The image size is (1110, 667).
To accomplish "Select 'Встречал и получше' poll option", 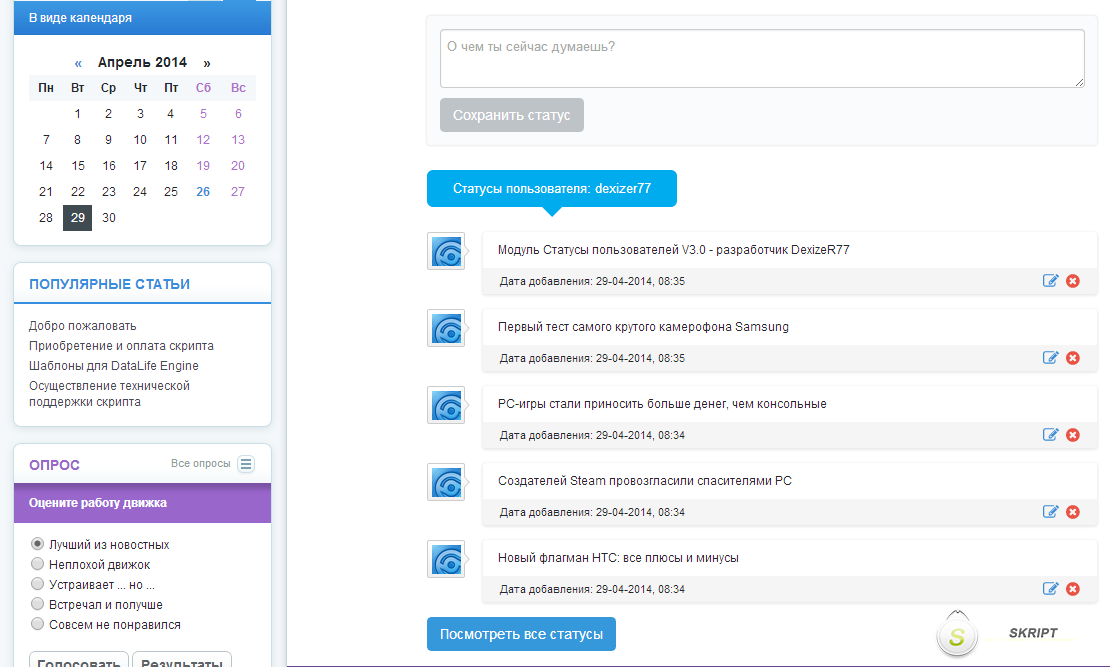I will [x=38, y=604].
